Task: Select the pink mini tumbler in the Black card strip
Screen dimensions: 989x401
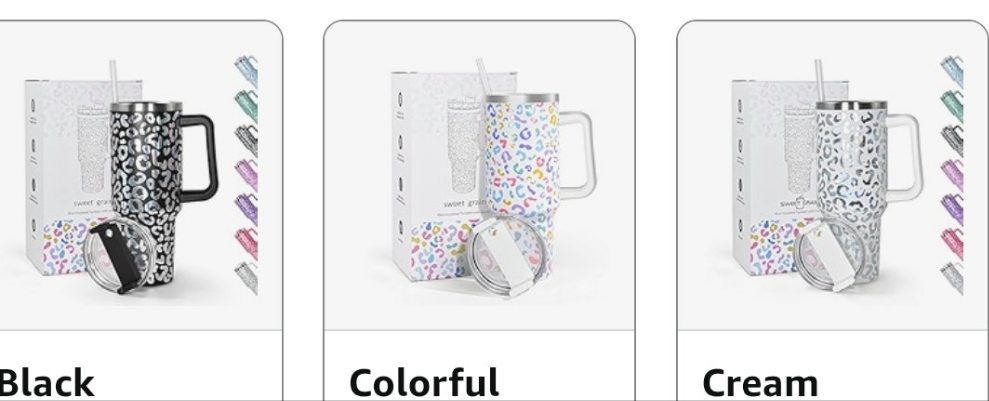Action: coord(246,243)
